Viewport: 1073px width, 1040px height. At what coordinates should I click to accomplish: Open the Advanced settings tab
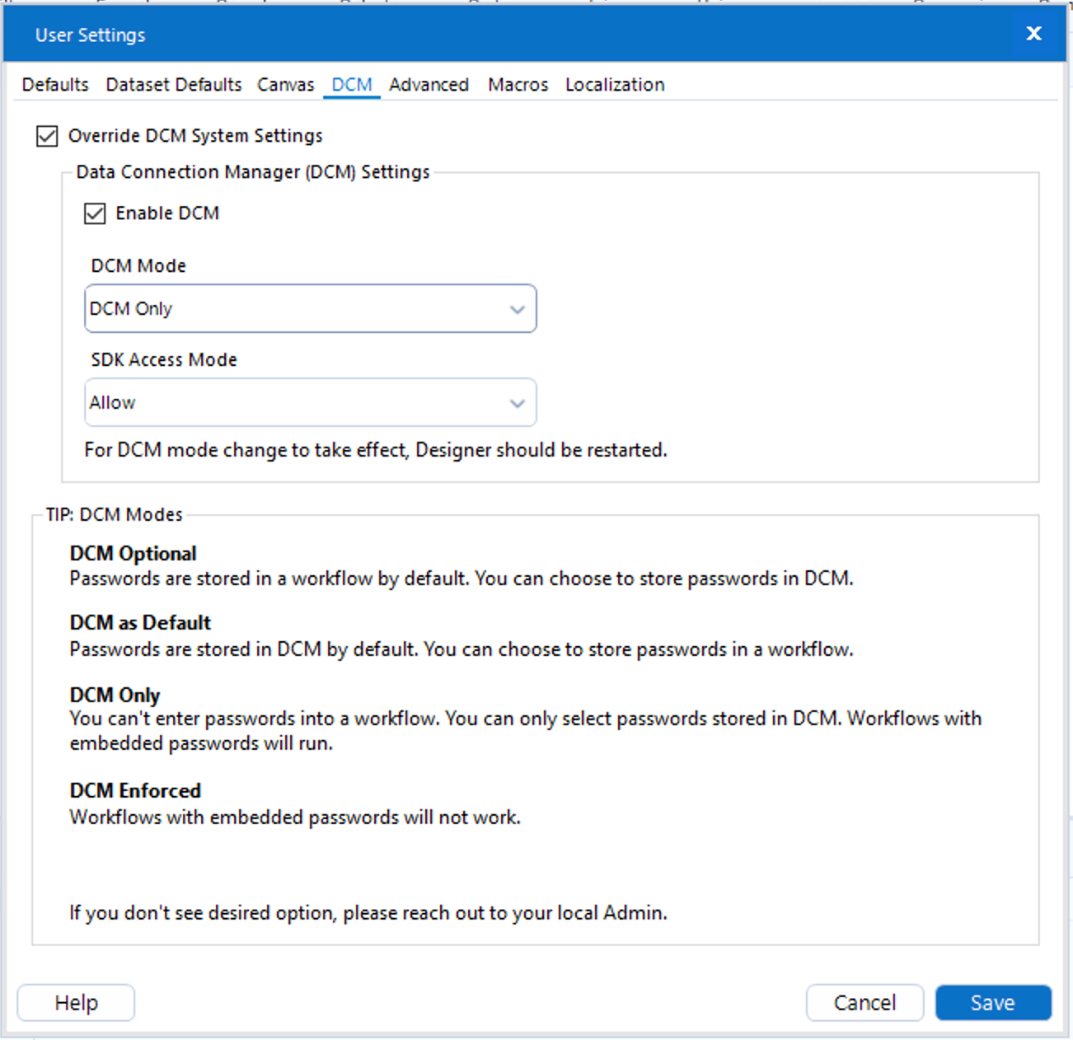point(429,85)
